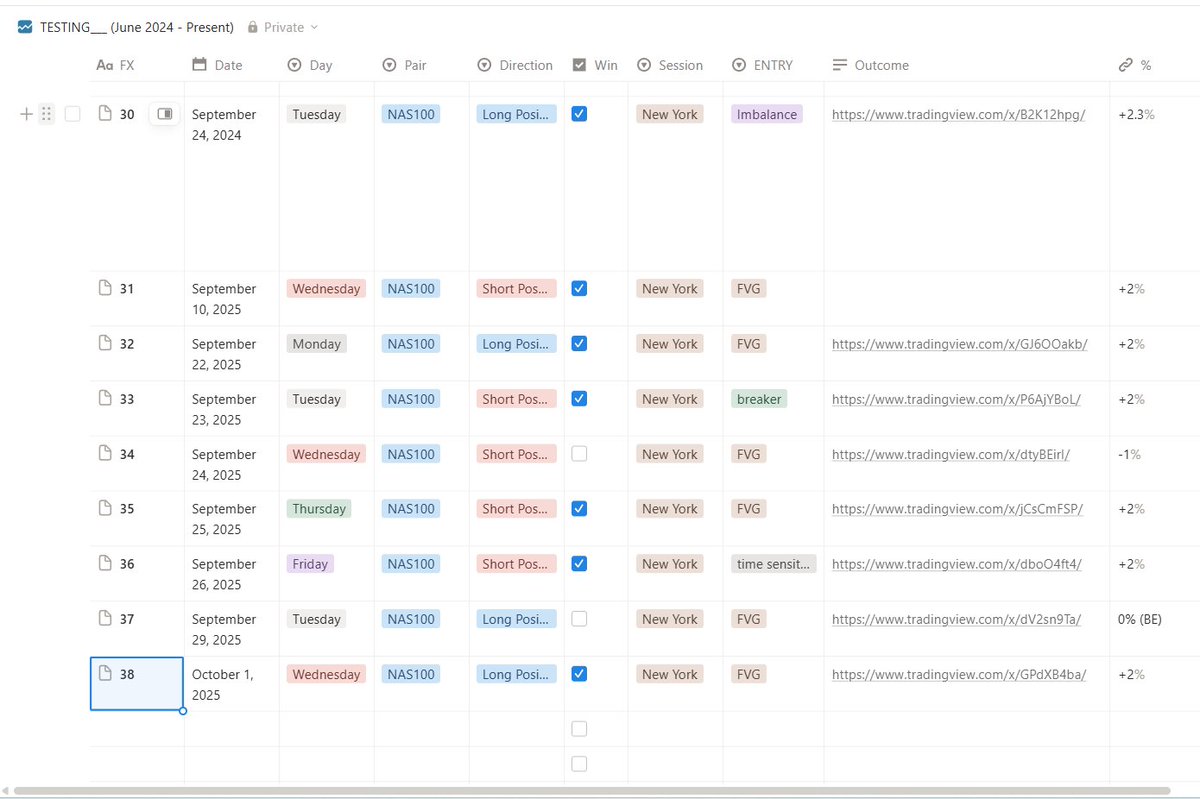This screenshot has width=1200, height=799.
Task: Open Direction tag in row 31
Action: 516,288
